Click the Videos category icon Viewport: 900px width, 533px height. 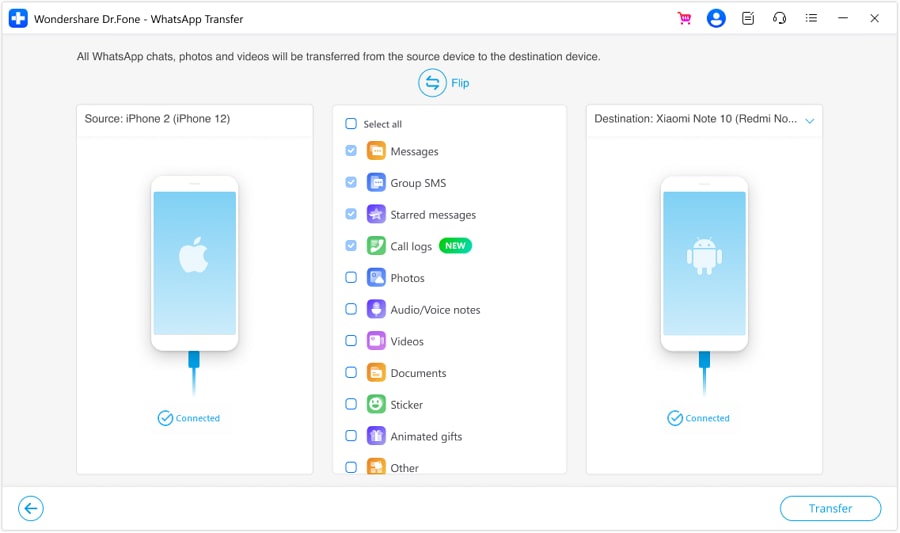pos(376,341)
